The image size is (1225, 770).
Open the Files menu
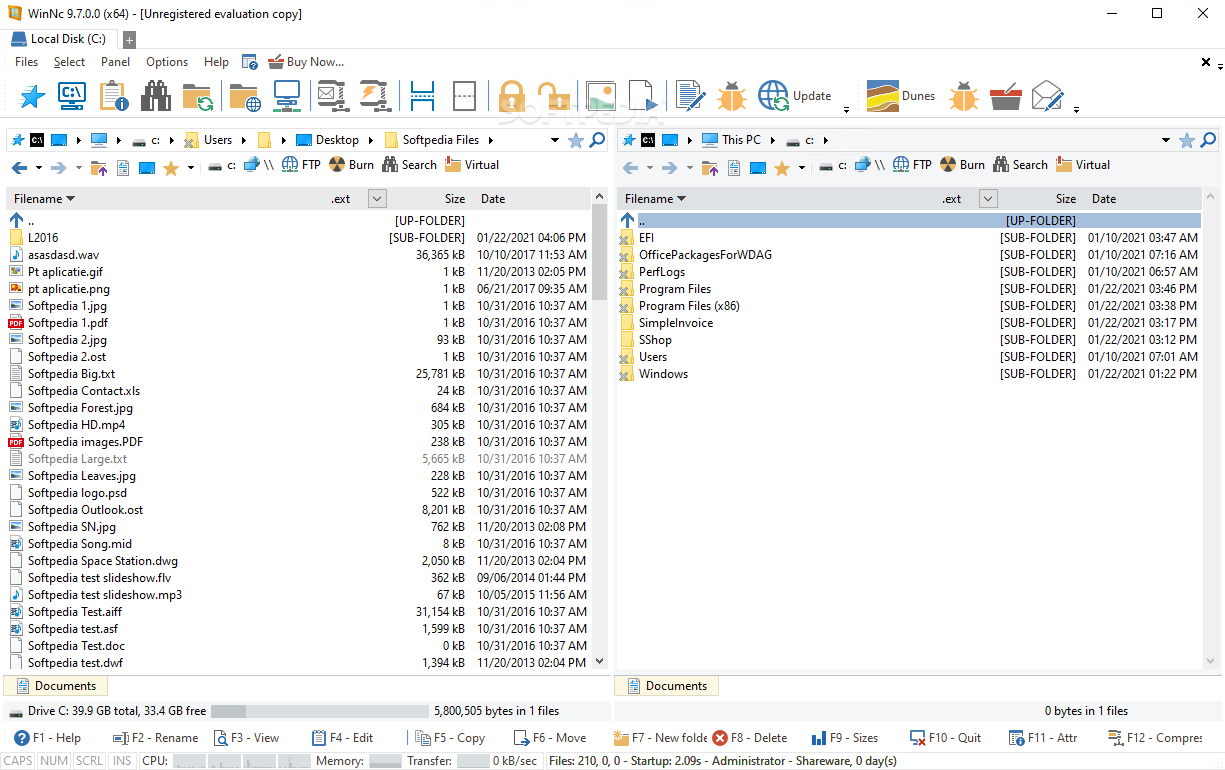click(27, 62)
